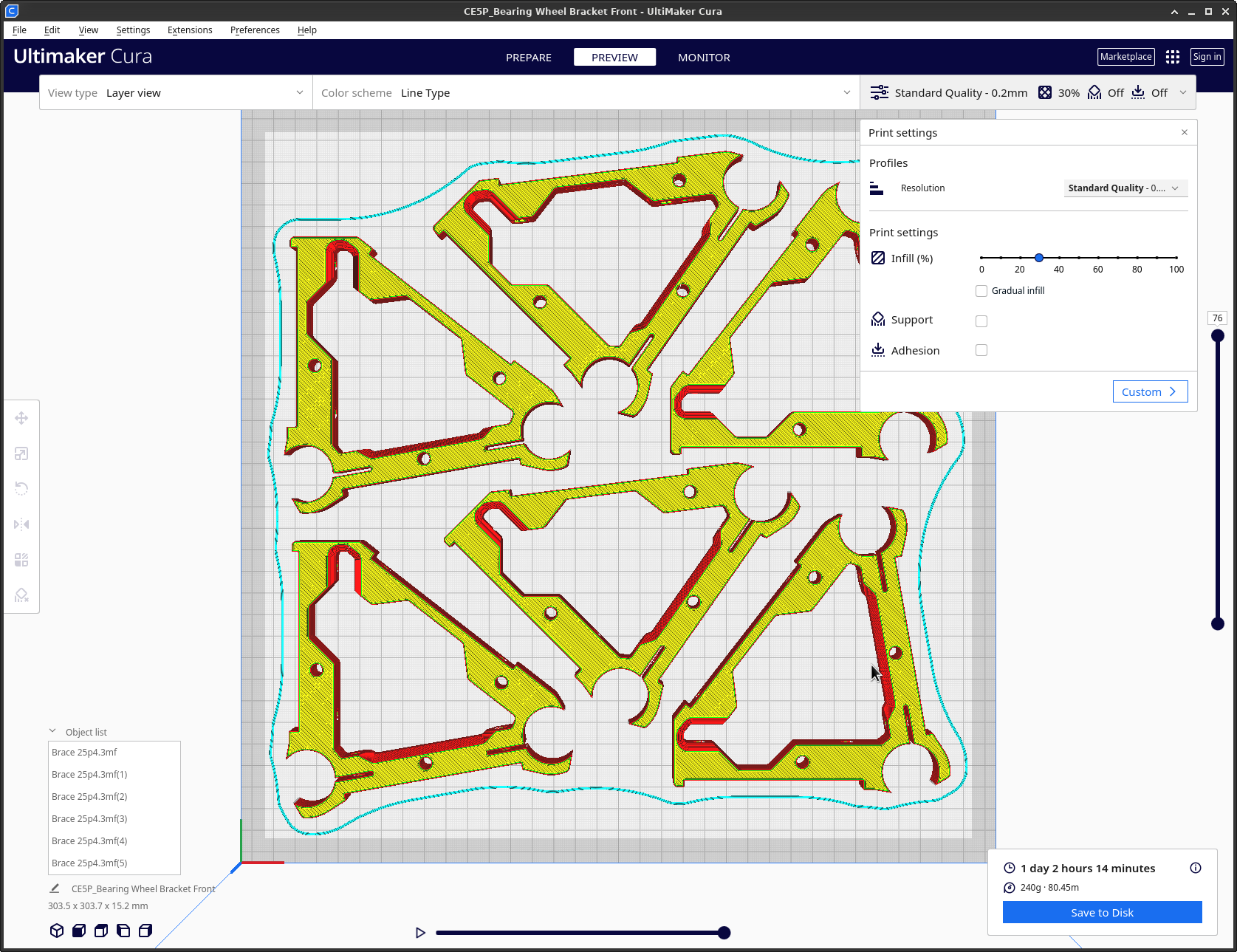Click the adhesion Off icon in summary bar

pos(1138,92)
